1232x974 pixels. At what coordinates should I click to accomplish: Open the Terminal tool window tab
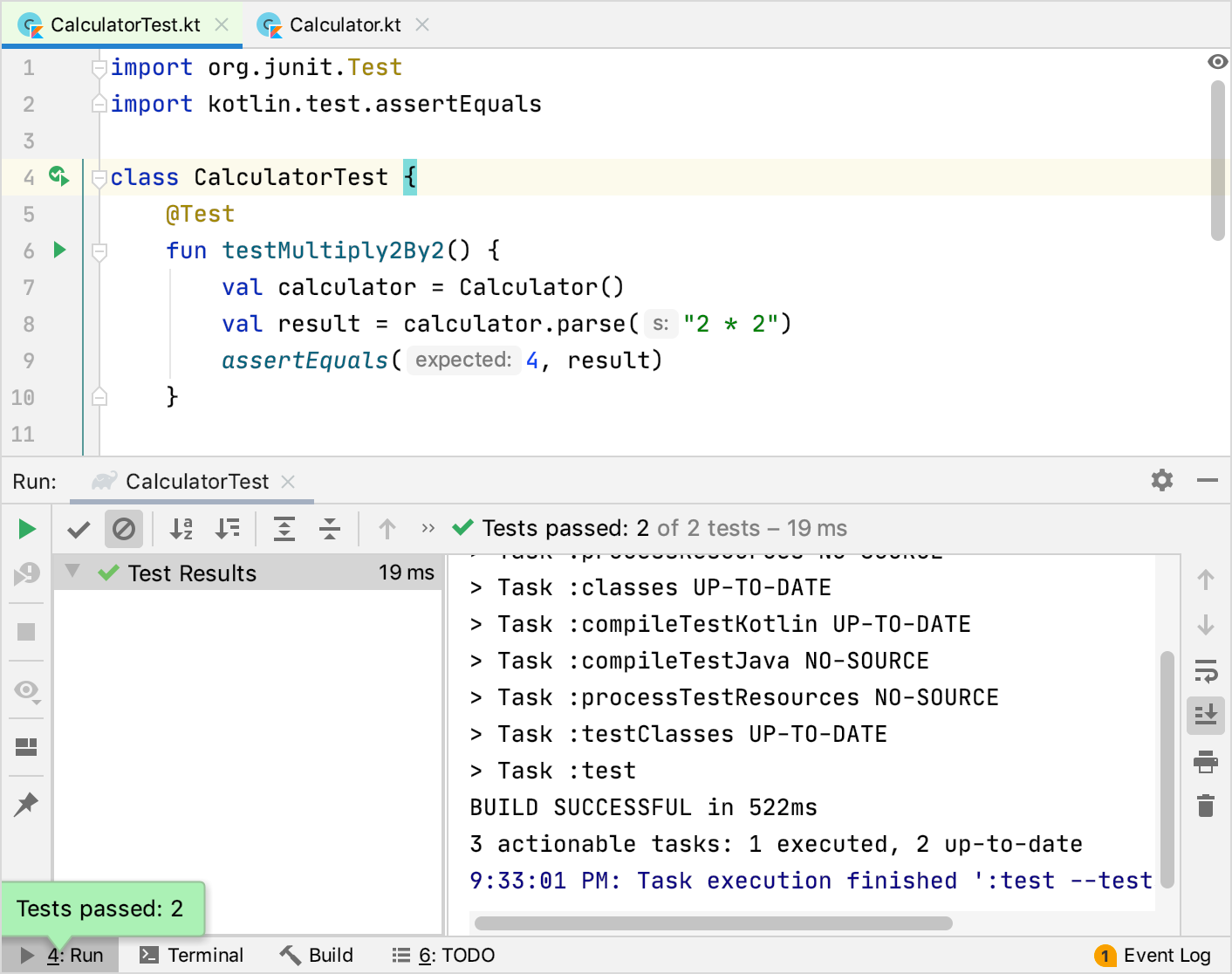click(x=192, y=956)
